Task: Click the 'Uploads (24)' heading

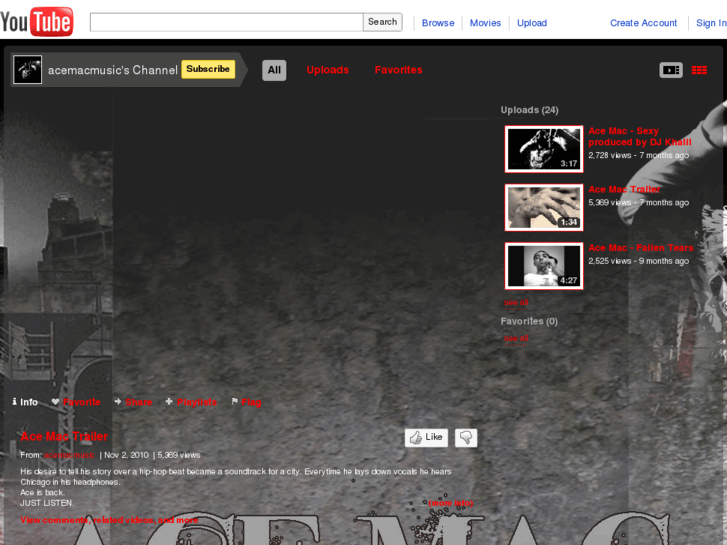Action: click(529, 110)
